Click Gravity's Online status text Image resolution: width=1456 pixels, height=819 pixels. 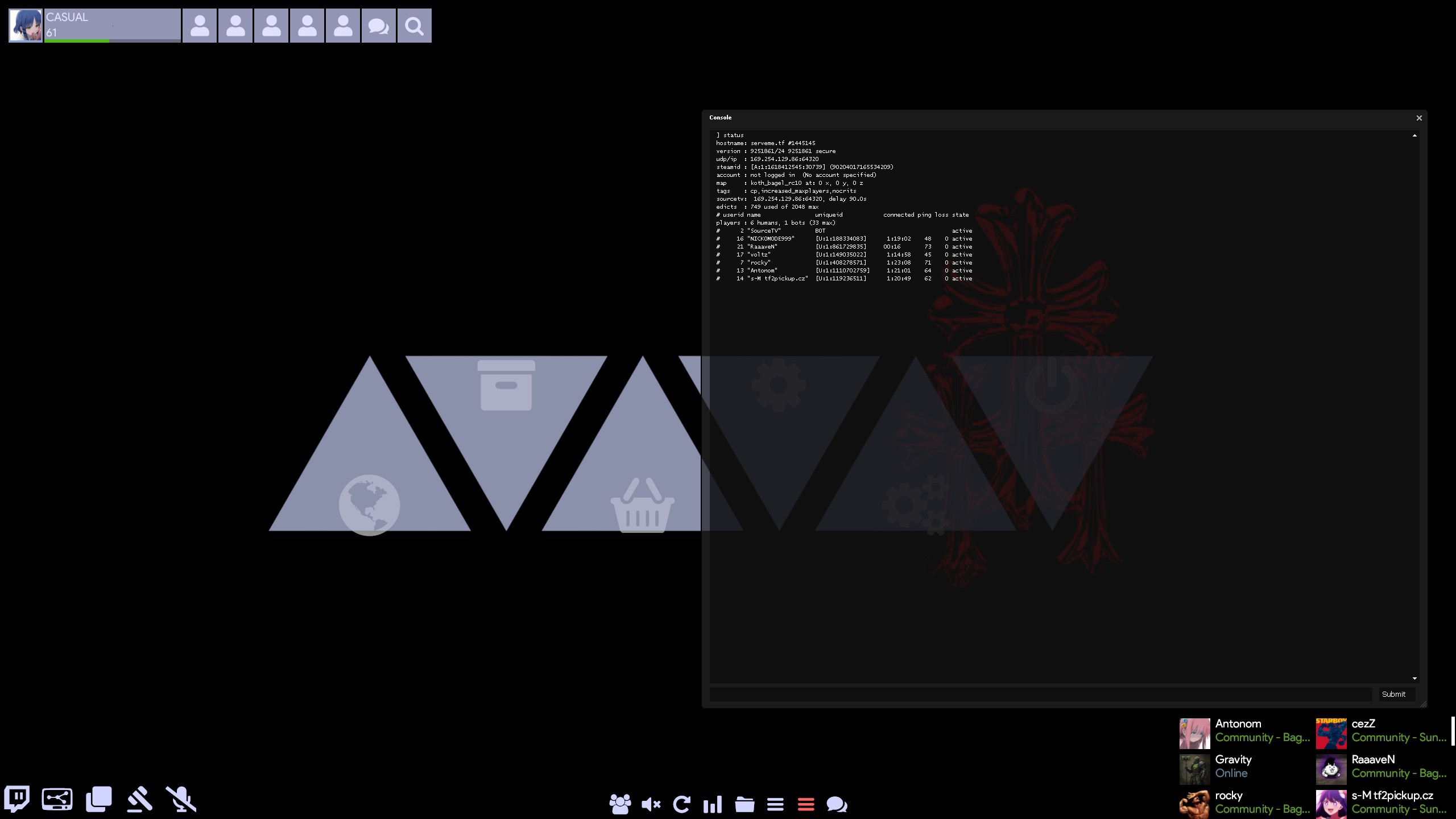(x=1231, y=773)
